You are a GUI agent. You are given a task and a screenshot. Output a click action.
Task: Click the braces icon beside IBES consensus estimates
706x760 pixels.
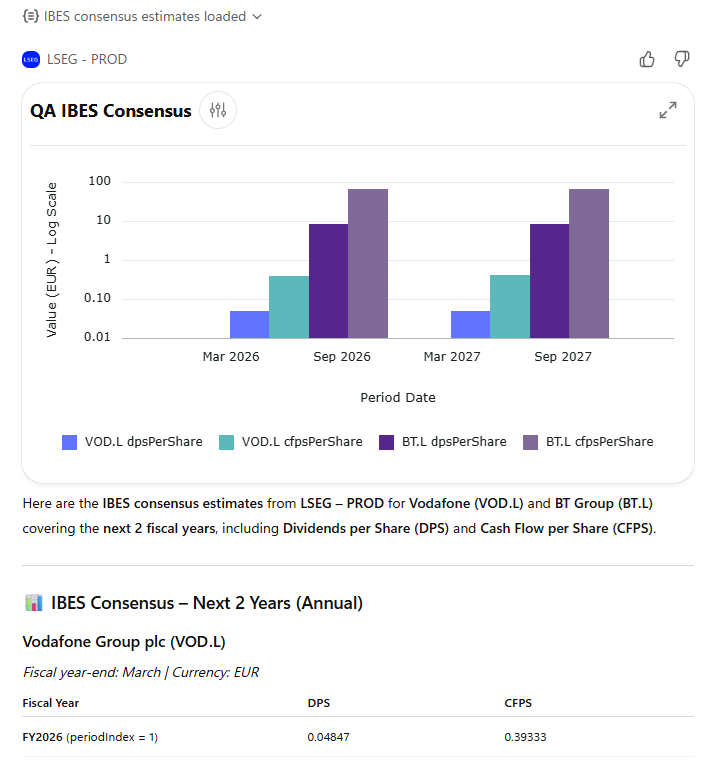pyautogui.click(x=30, y=16)
